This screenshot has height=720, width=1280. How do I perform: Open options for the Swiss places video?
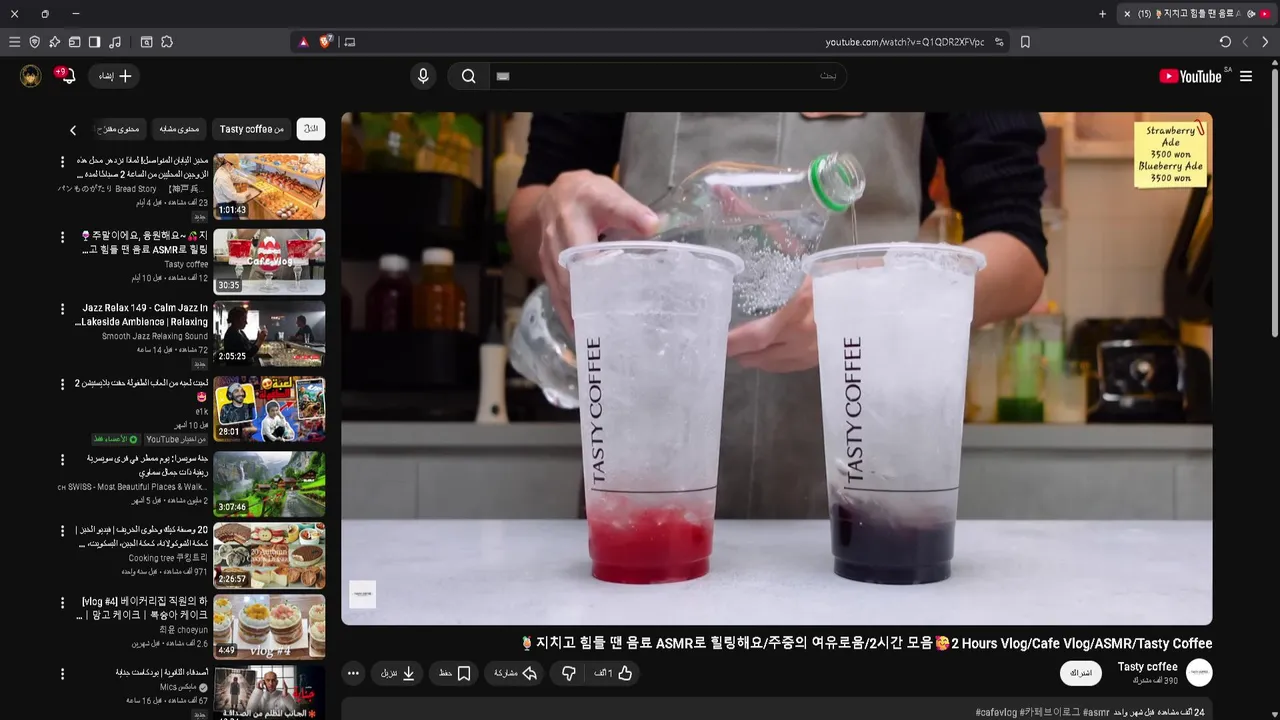point(62,460)
